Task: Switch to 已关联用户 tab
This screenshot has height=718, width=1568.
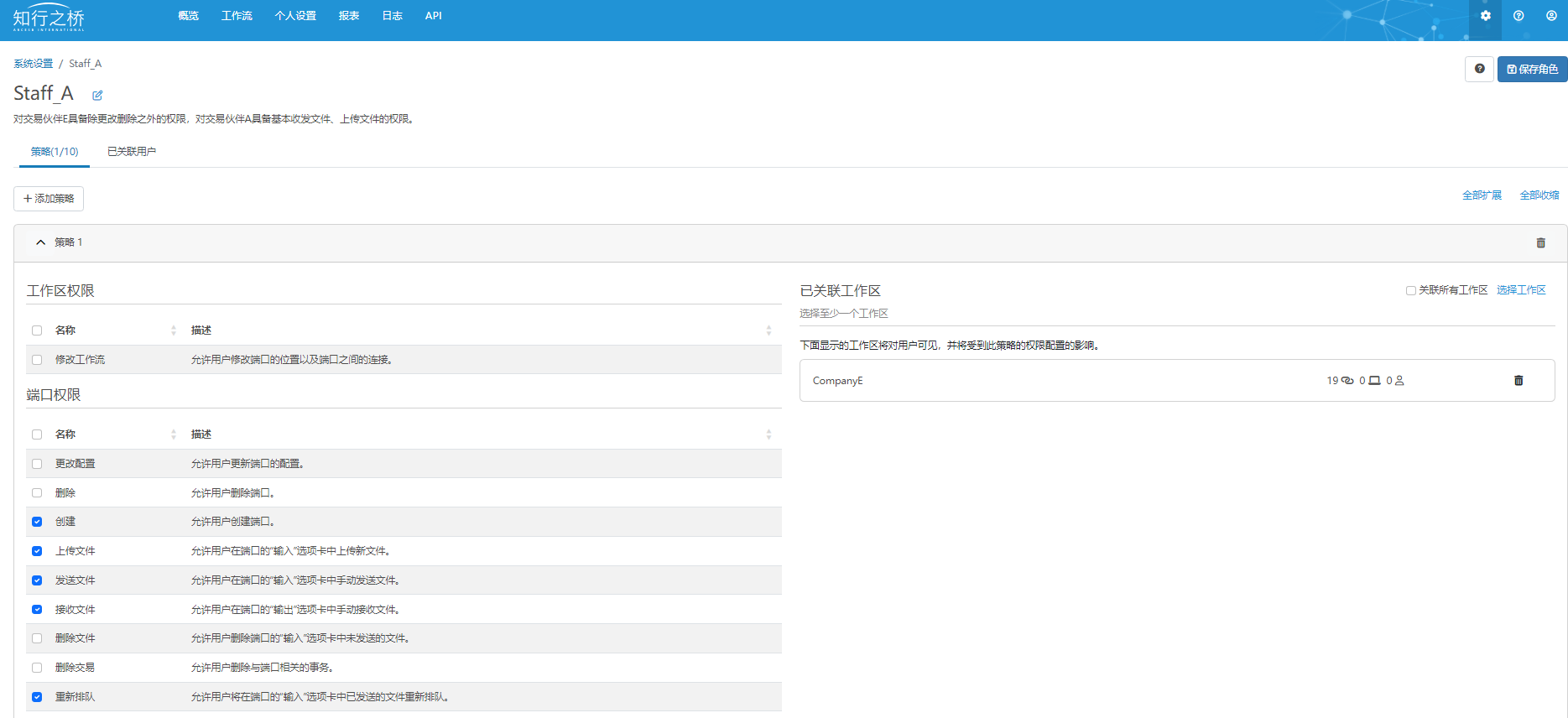Action: tap(132, 152)
